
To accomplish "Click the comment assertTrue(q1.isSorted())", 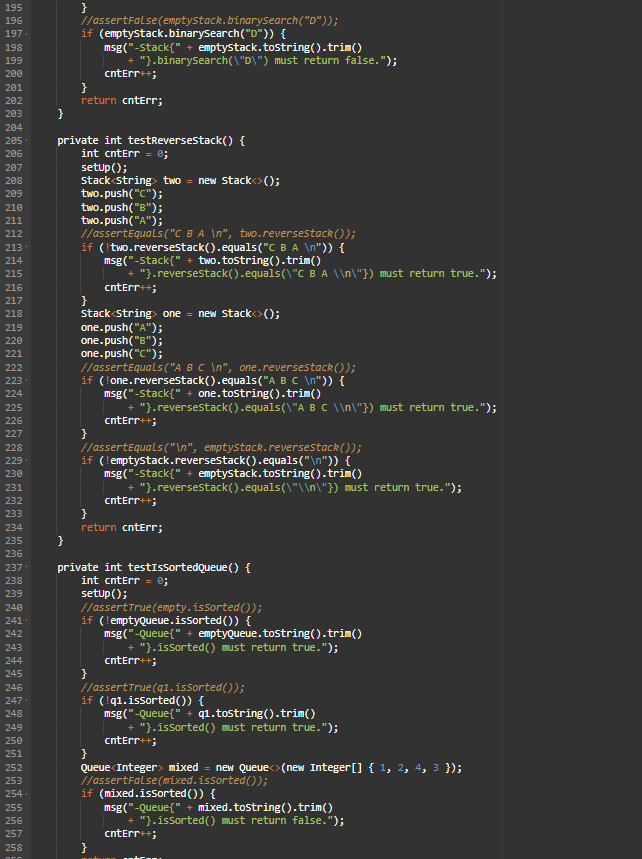I will [163, 688].
